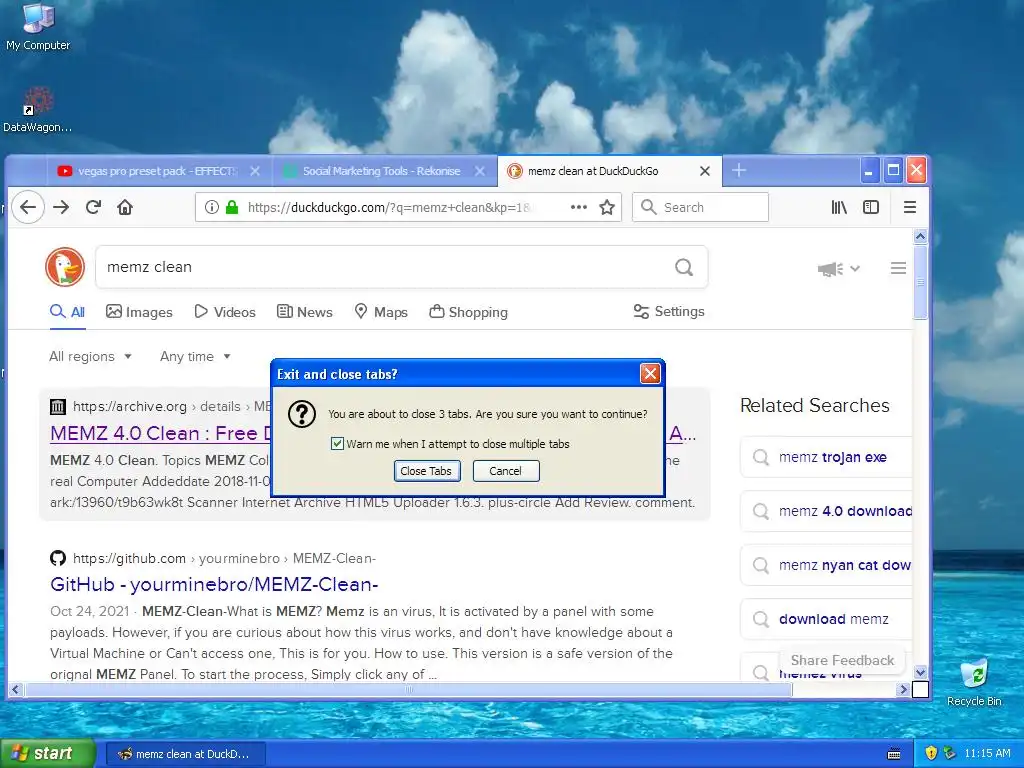Screen dimensions: 1024x768
Task: Select related search memz nyan cat
Action: (826, 565)
